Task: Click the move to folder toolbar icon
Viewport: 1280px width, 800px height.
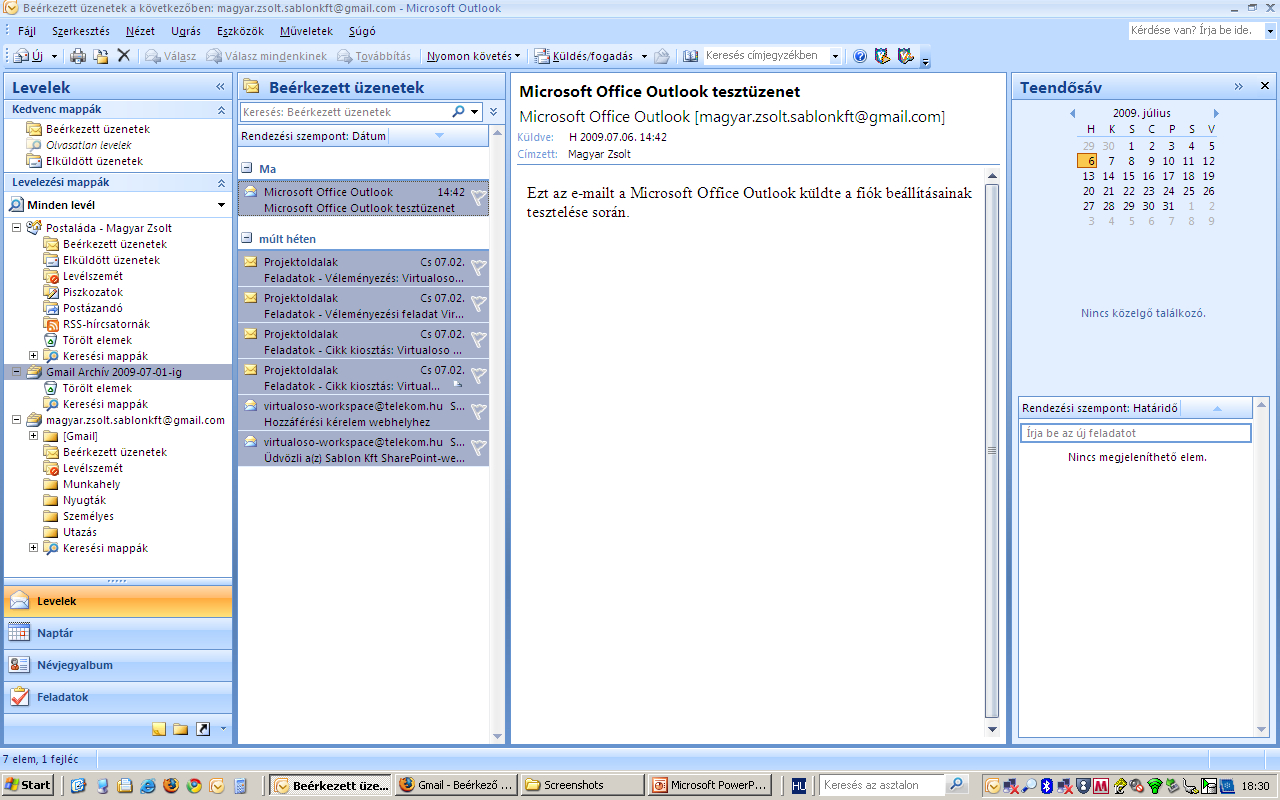Action: pos(101,56)
